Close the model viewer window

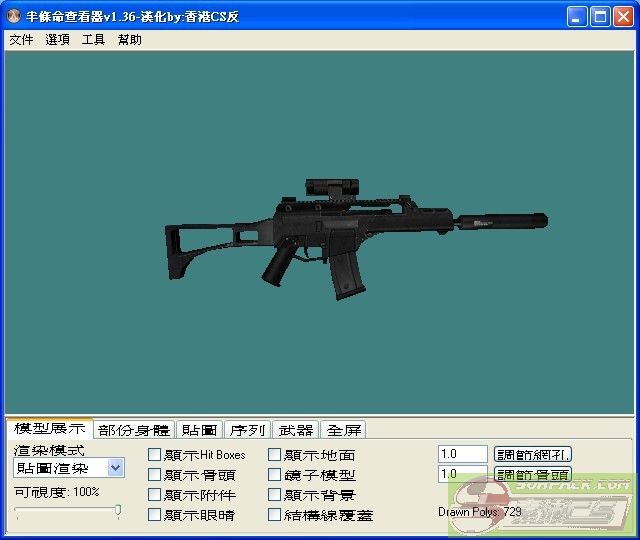pyautogui.click(x=623, y=17)
